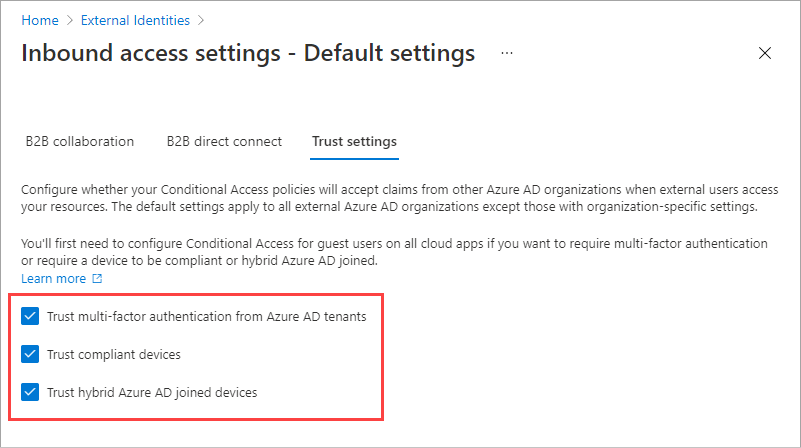
Task: Close the Inbound access settings pane
Action: tap(765, 53)
